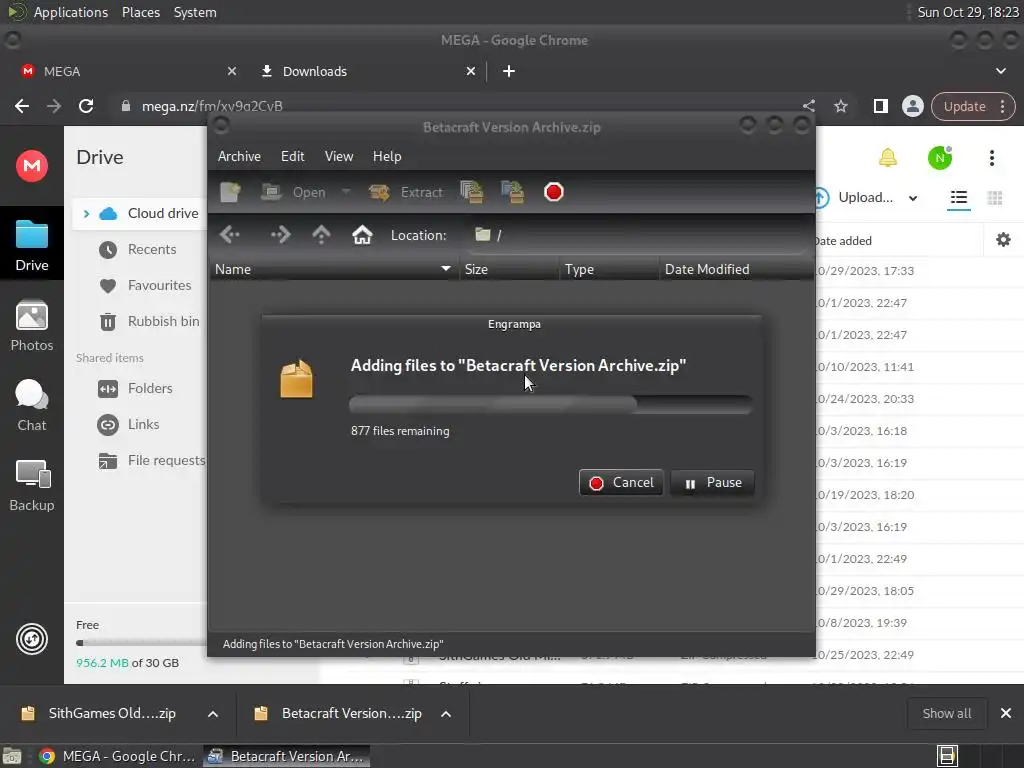
Task: Switch to the MEGA browser tab
Action: 124,71
